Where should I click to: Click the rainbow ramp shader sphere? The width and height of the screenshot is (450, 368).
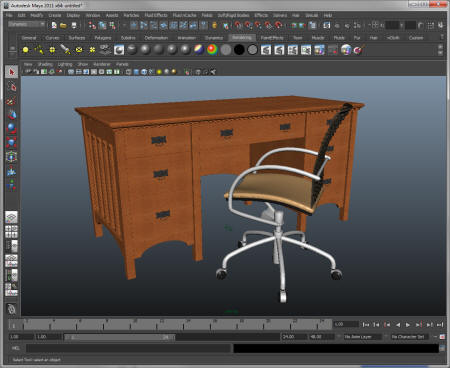(x=212, y=50)
